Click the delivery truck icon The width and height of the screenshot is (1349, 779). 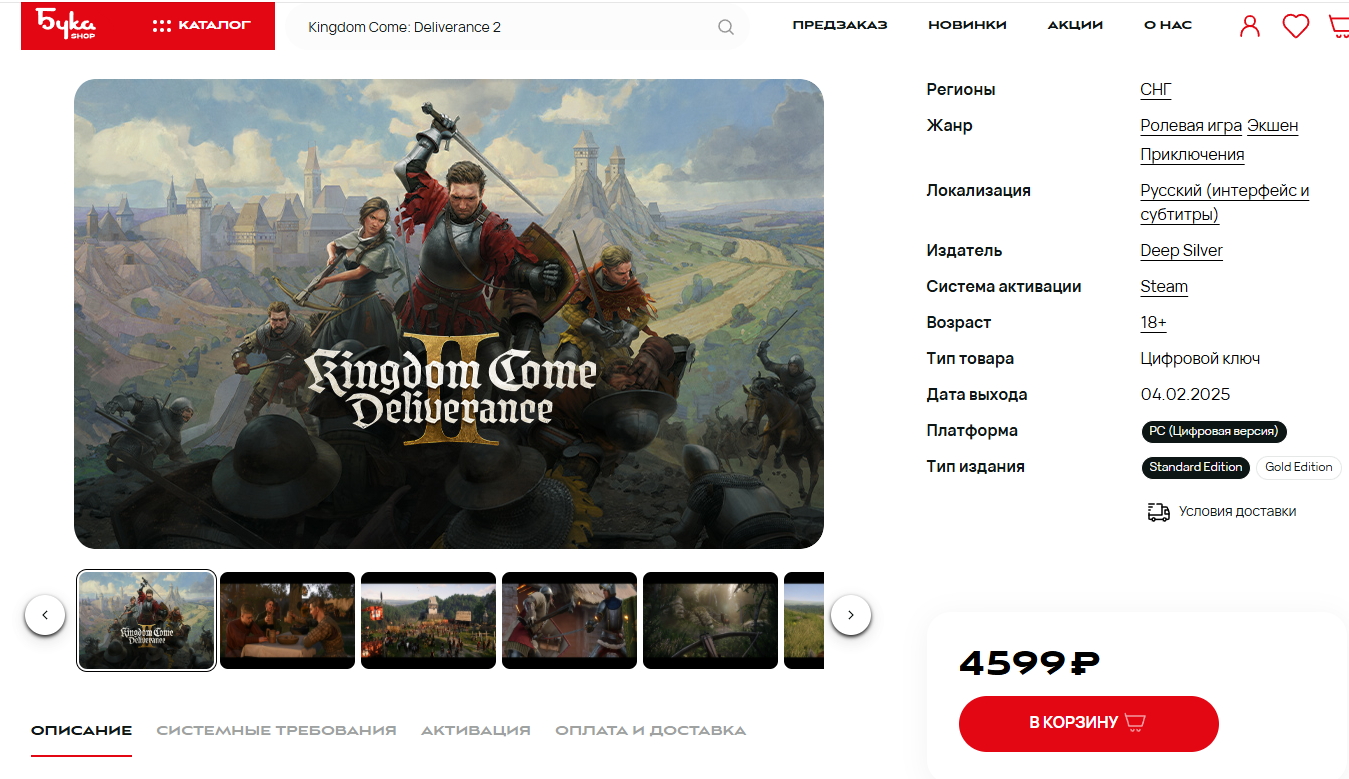[1158, 512]
